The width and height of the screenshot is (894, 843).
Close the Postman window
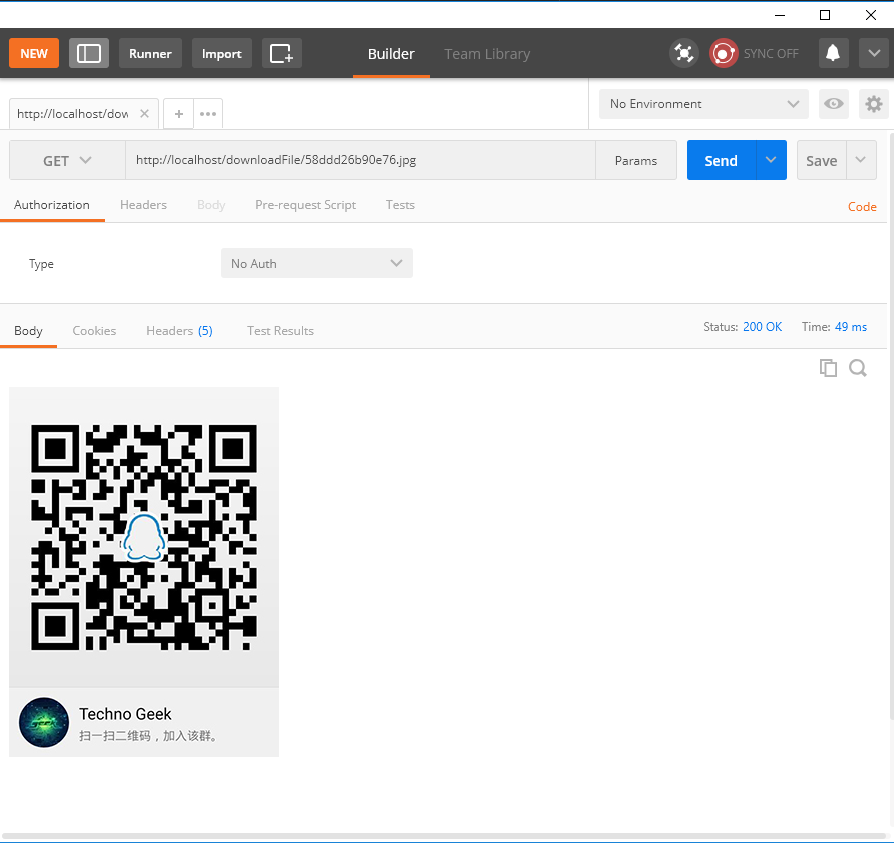871,15
